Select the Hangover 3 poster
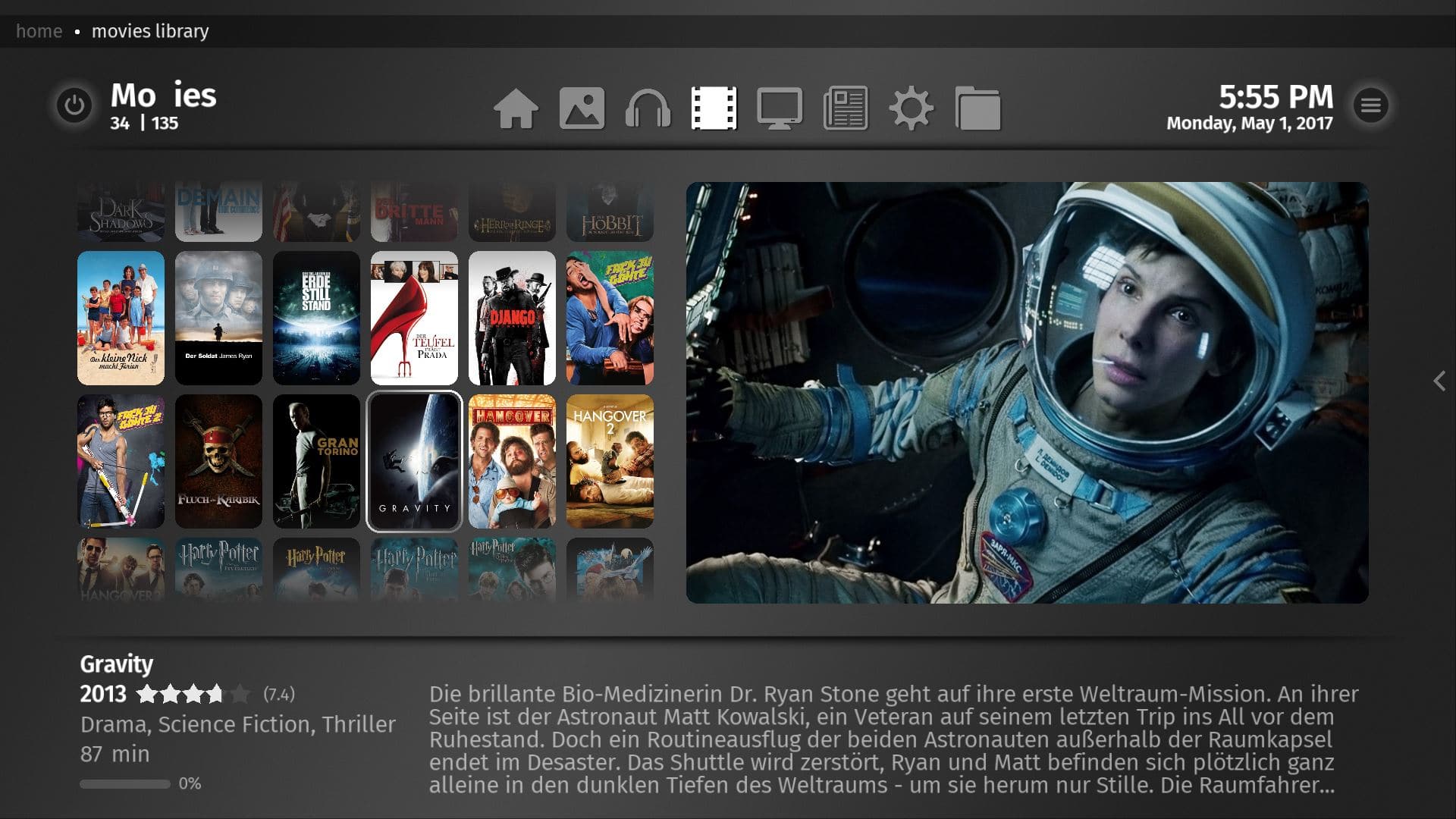The width and height of the screenshot is (1456, 819). click(x=121, y=570)
